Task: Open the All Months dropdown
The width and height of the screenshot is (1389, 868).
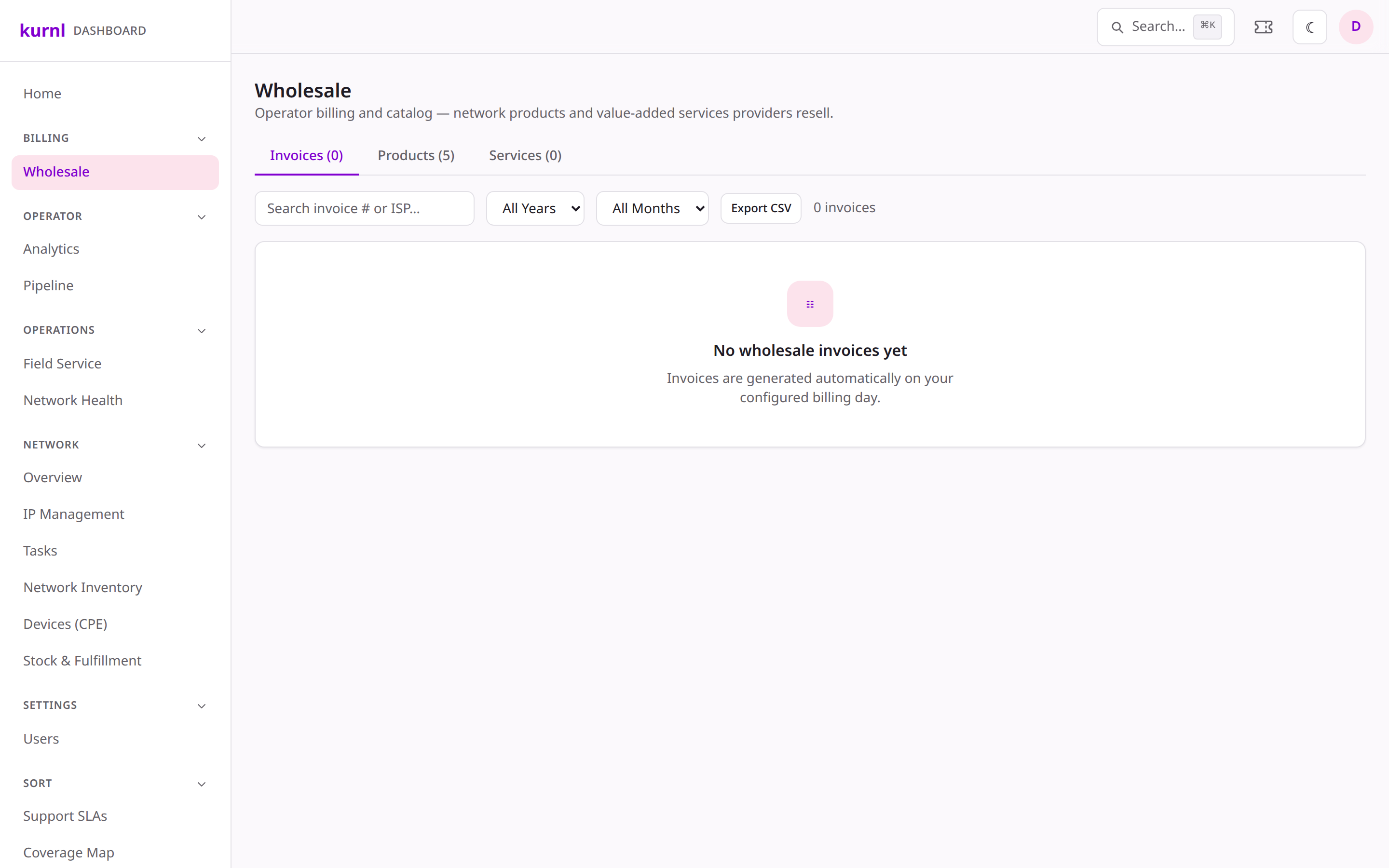Action: pos(652,208)
